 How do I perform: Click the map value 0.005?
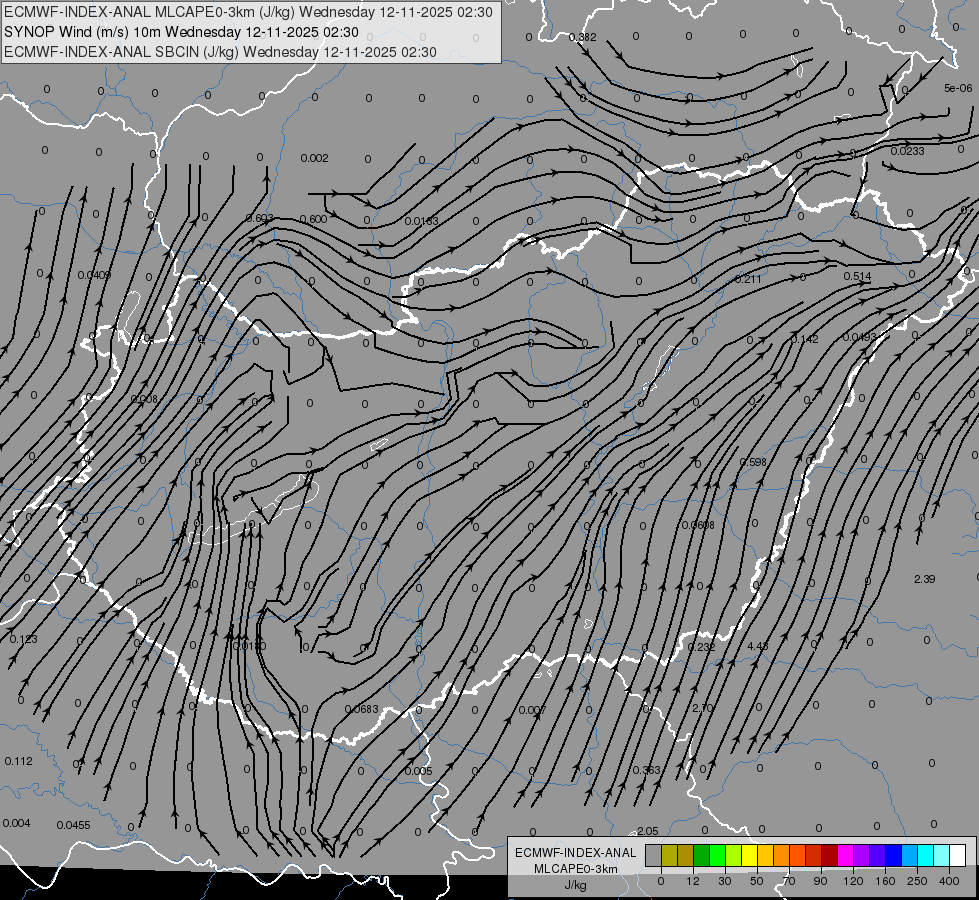pos(418,771)
